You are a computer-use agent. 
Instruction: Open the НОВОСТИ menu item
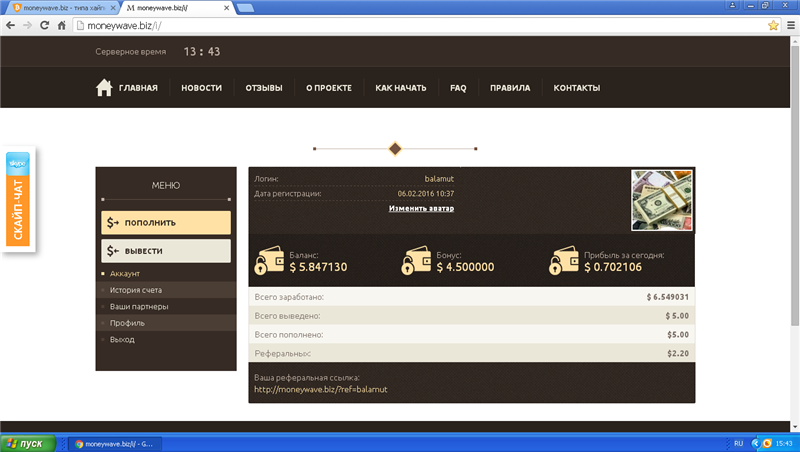pyautogui.click(x=201, y=88)
